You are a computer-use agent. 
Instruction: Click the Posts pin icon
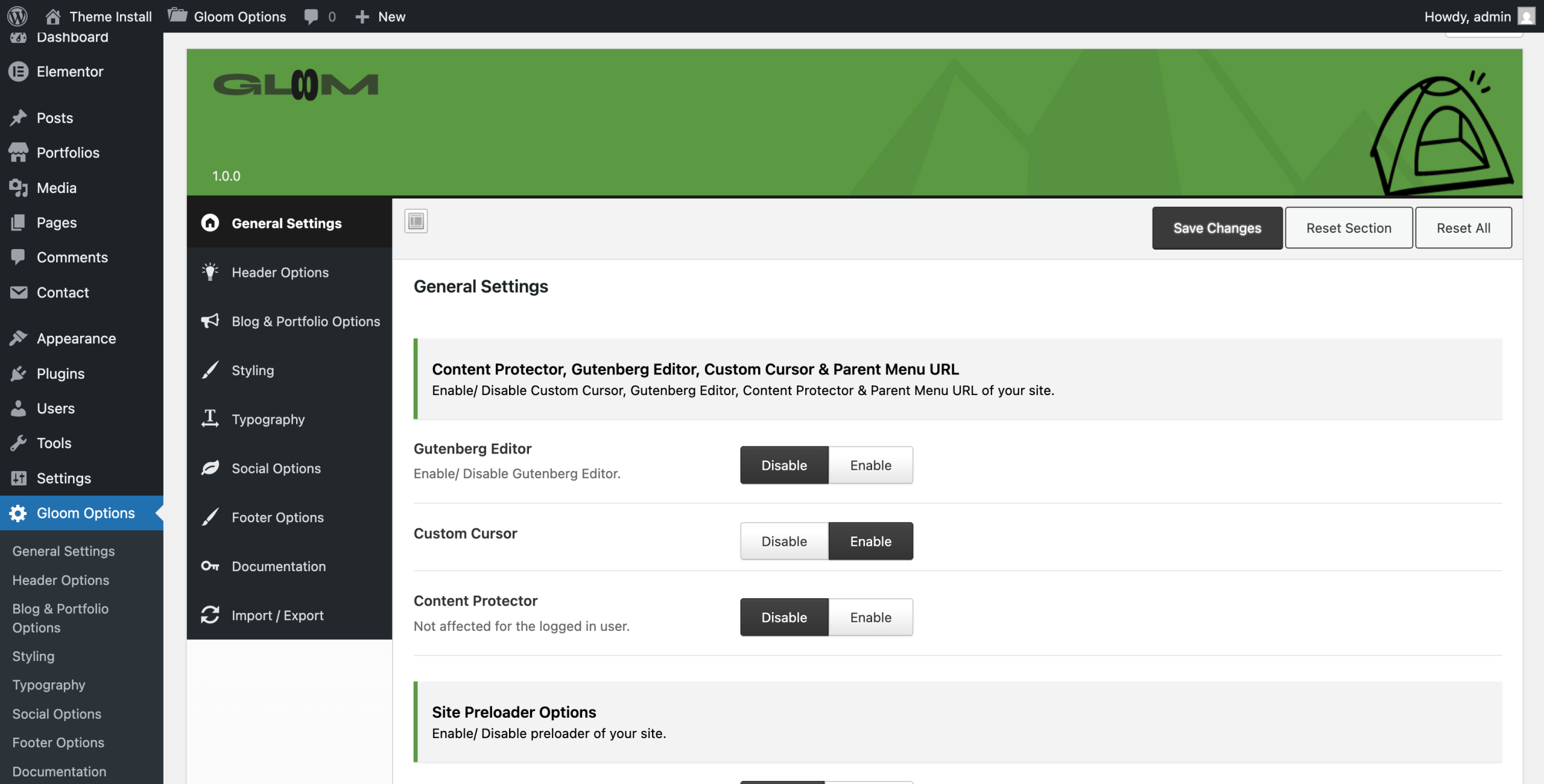pos(19,118)
